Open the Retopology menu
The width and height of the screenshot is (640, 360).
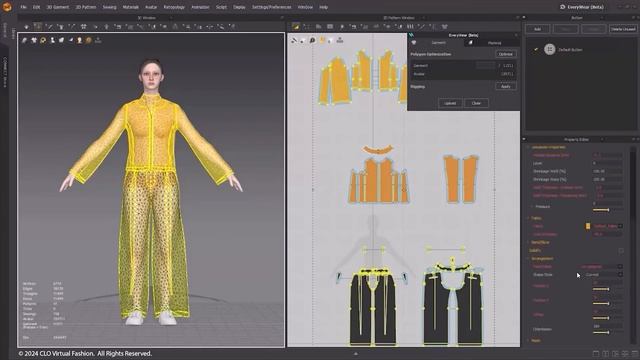[174, 7]
